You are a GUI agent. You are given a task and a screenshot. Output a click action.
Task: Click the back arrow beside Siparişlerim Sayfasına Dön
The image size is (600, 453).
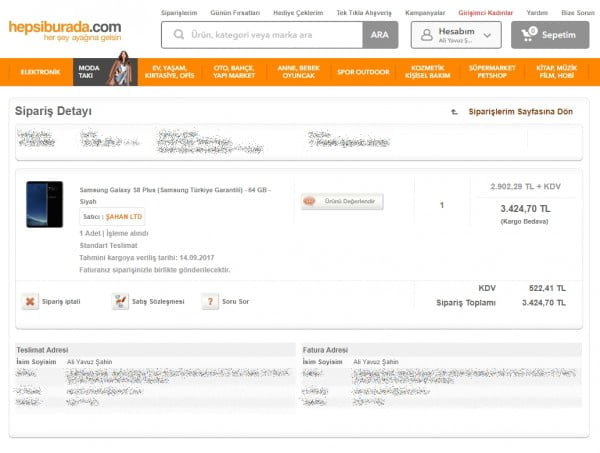coord(455,112)
